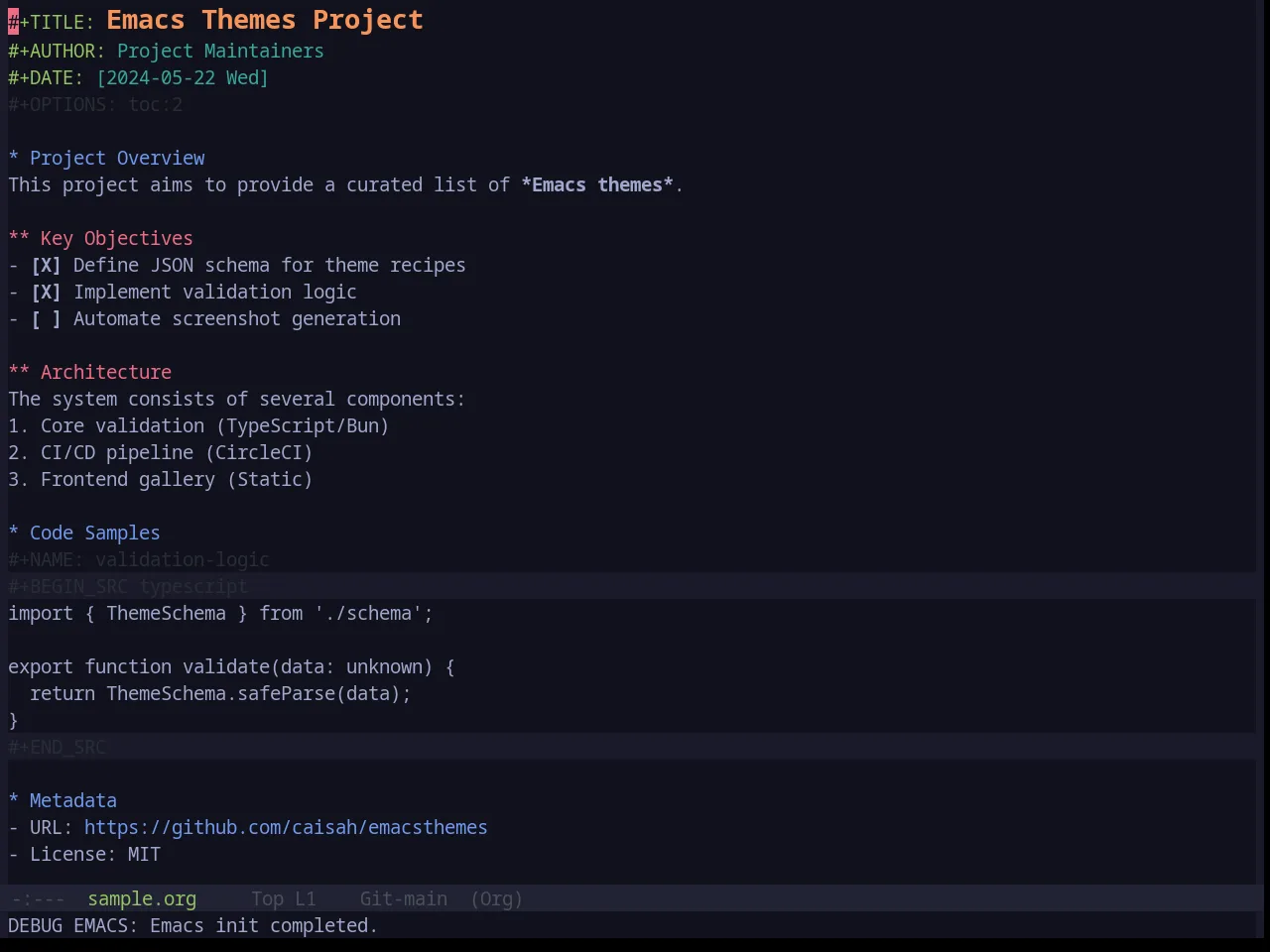This screenshot has height=952, width=1270.
Task: Collapse the 'Project Overview' heading star
Action: coord(14,159)
